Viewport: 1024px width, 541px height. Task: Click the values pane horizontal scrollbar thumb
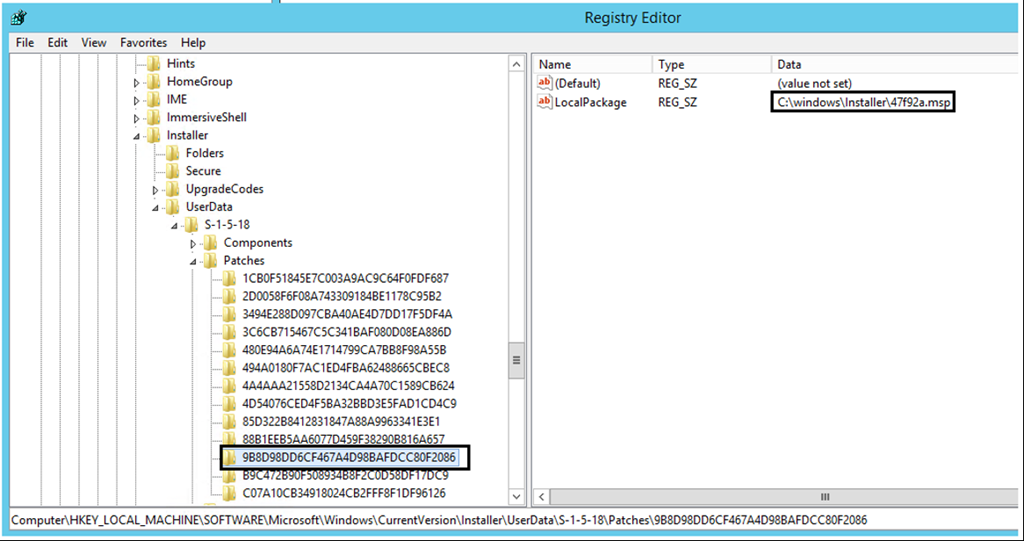click(x=825, y=497)
